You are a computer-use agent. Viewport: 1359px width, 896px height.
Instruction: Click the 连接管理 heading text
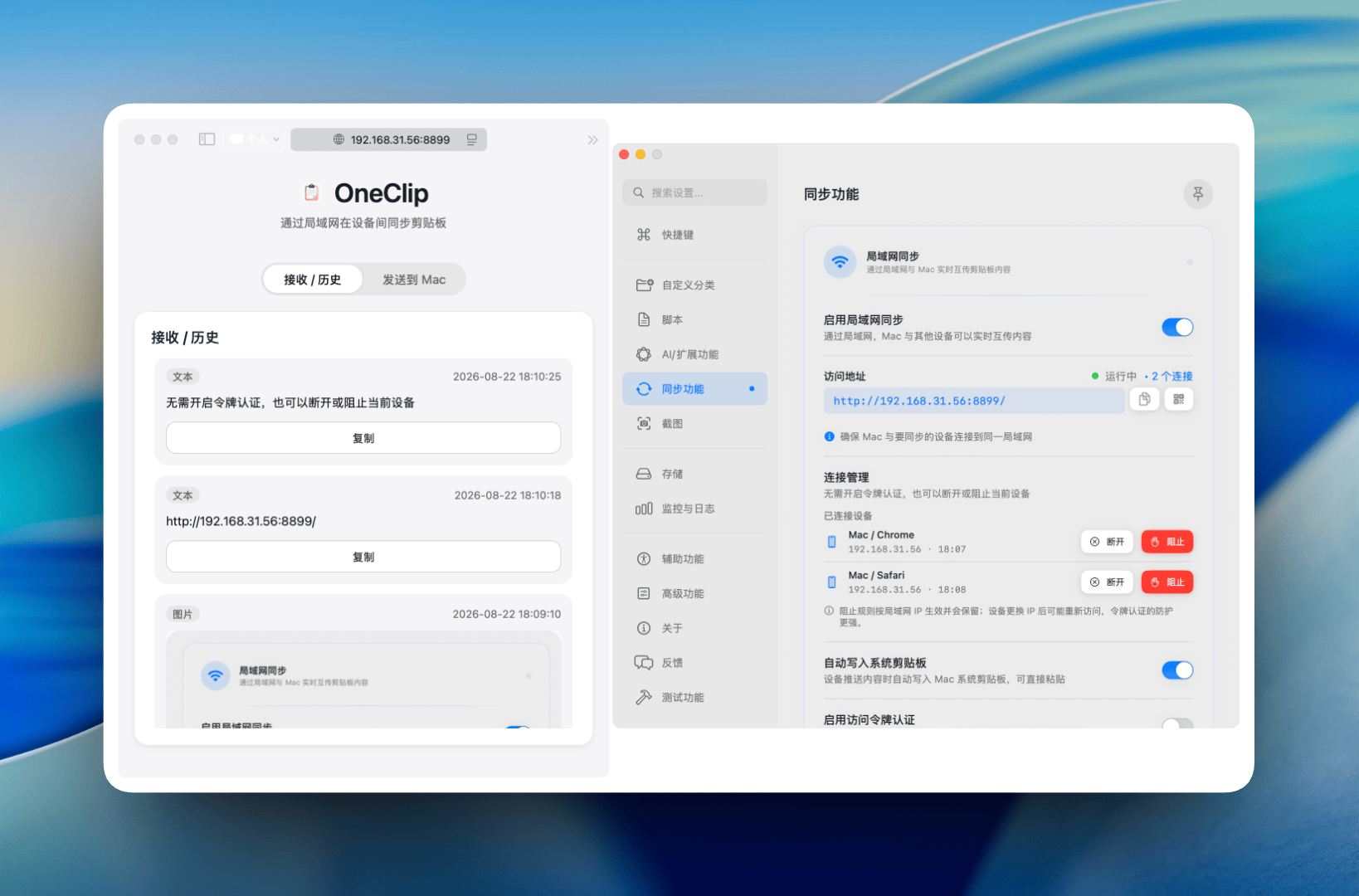click(x=846, y=477)
